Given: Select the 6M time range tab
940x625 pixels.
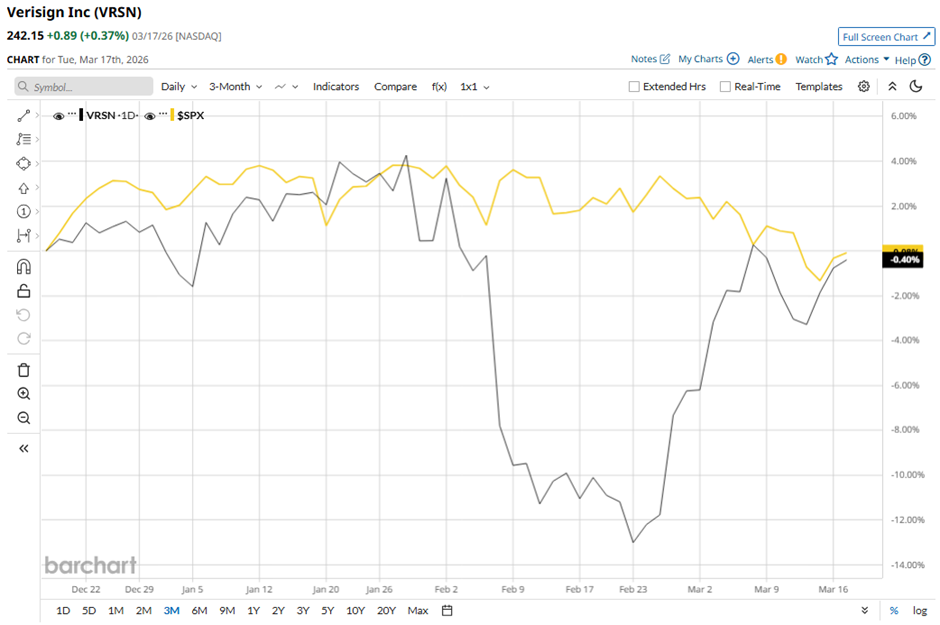Looking at the screenshot, I should tap(199, 610).
